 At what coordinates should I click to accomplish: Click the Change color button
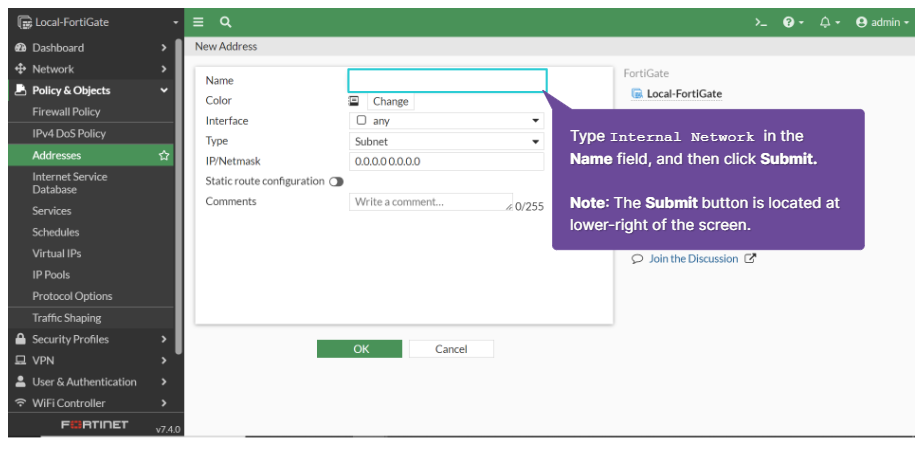coord(391,101)
